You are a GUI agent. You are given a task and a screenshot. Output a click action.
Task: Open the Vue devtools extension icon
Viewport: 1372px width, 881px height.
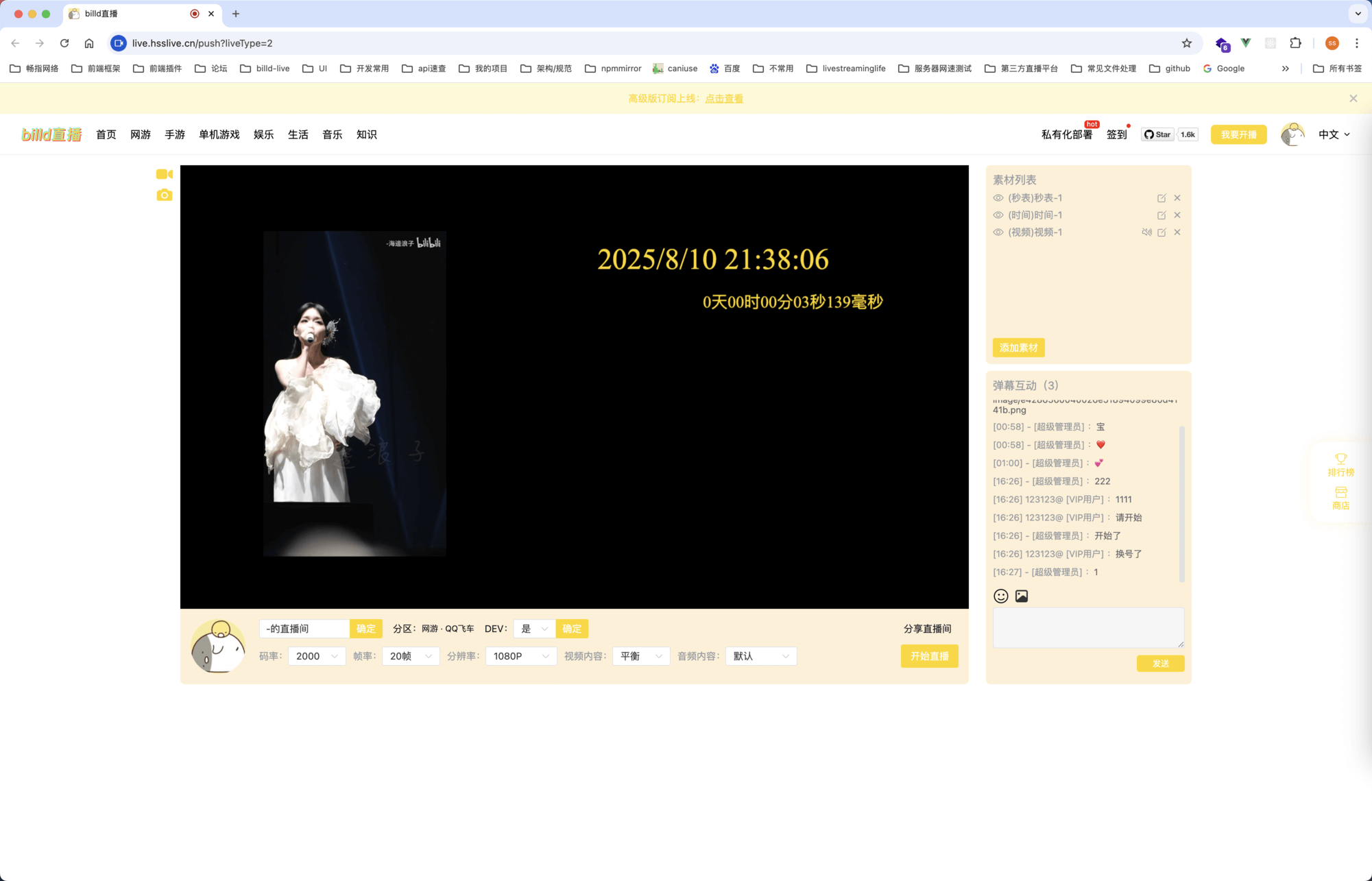pyautogui.click(x=1246, y=43)
